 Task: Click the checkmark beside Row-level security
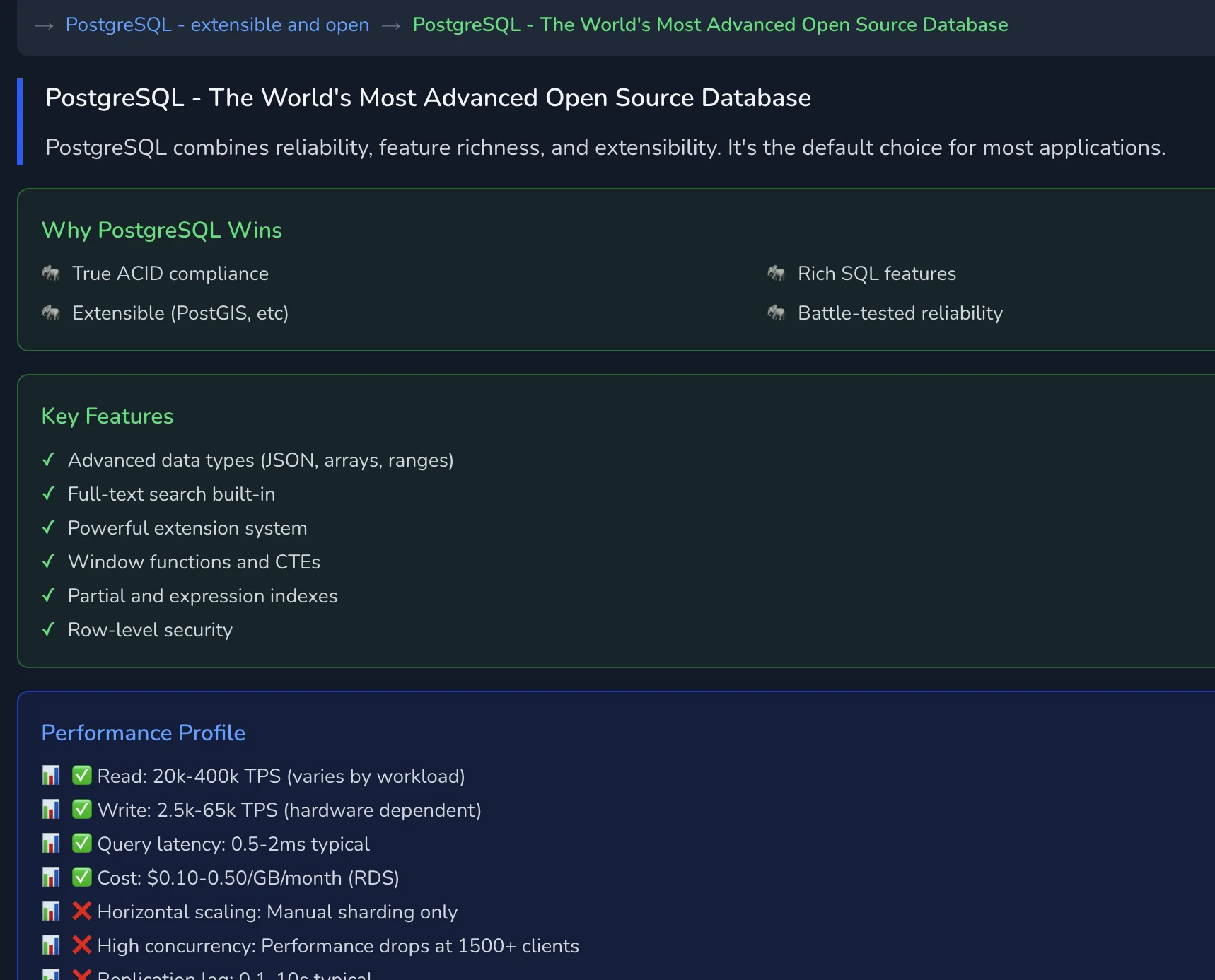point(48,629)
